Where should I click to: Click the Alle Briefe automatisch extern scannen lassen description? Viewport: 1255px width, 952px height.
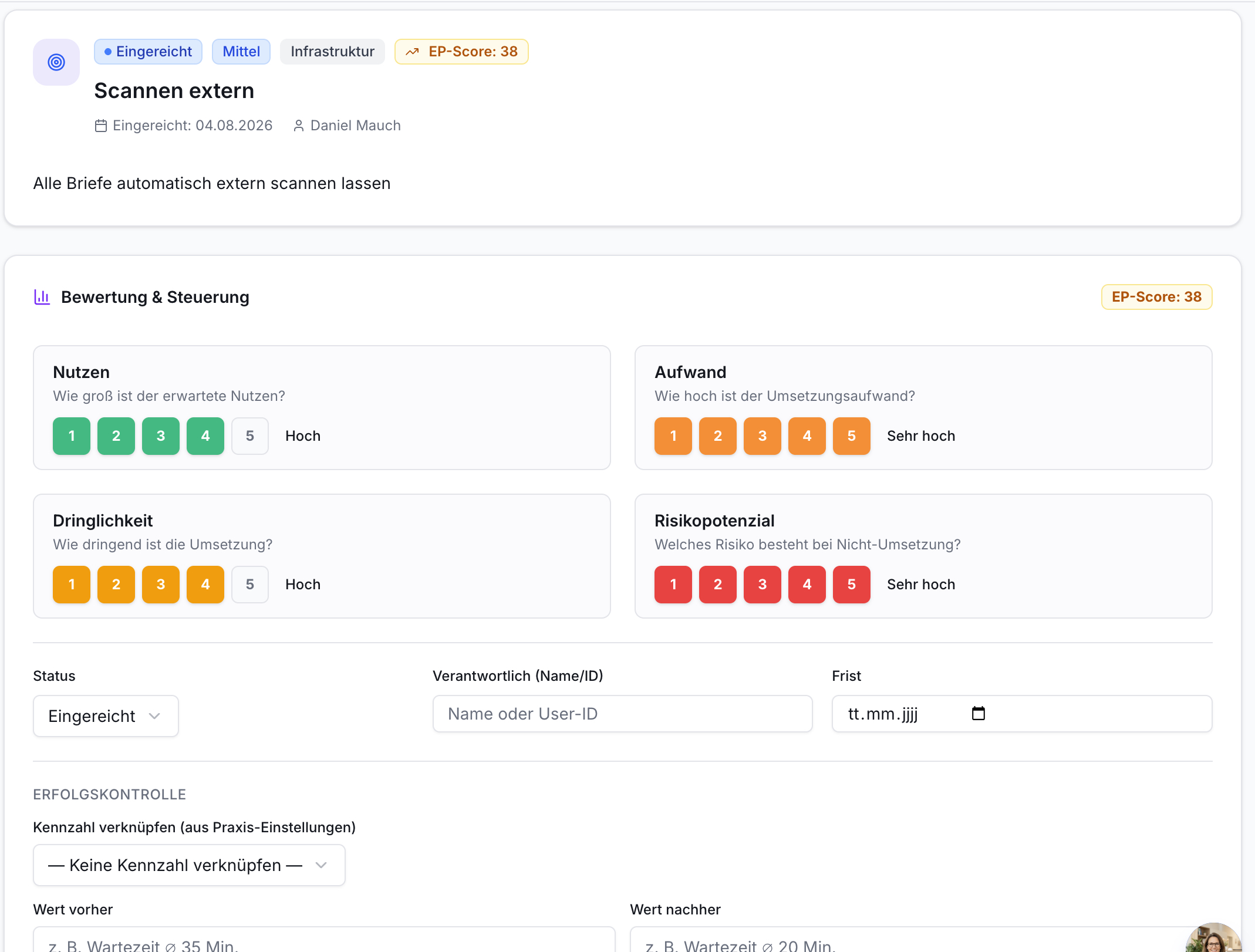click(x=212, y=184)
